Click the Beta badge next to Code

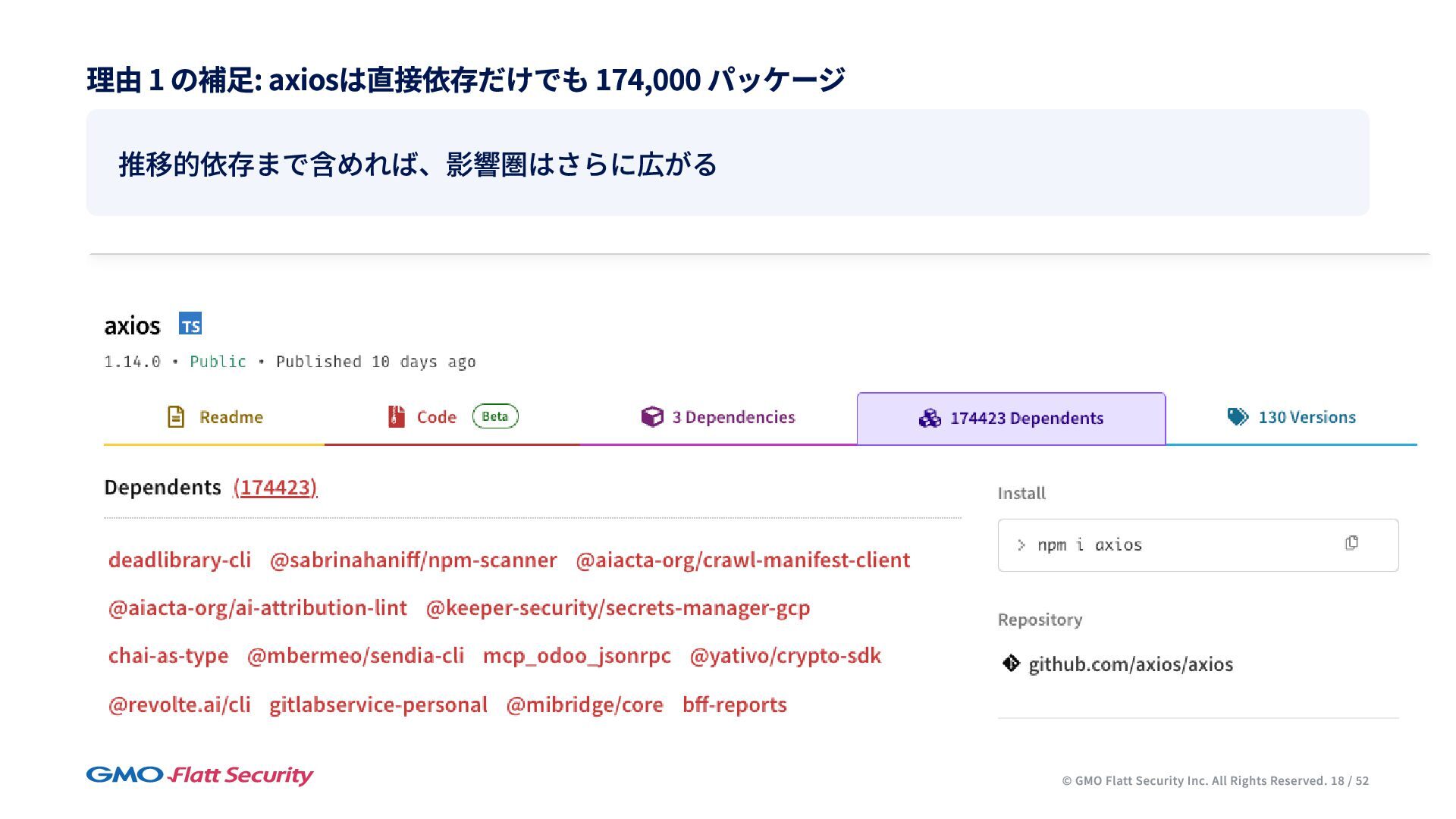(x=495, y=416)
